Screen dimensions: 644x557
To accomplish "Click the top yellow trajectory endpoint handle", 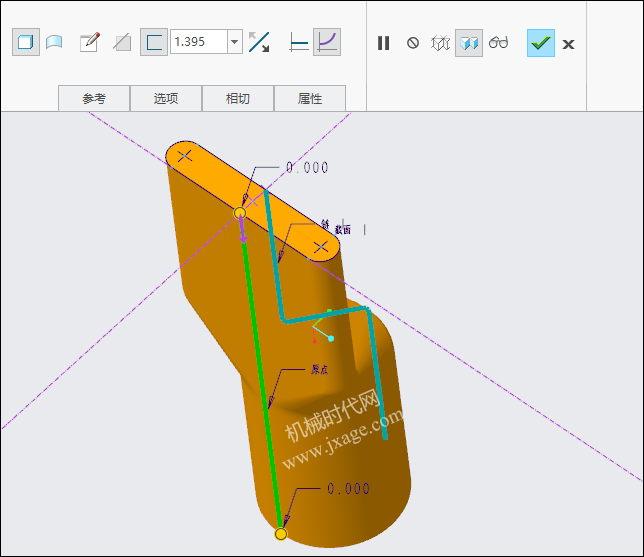I will point(240,213).
